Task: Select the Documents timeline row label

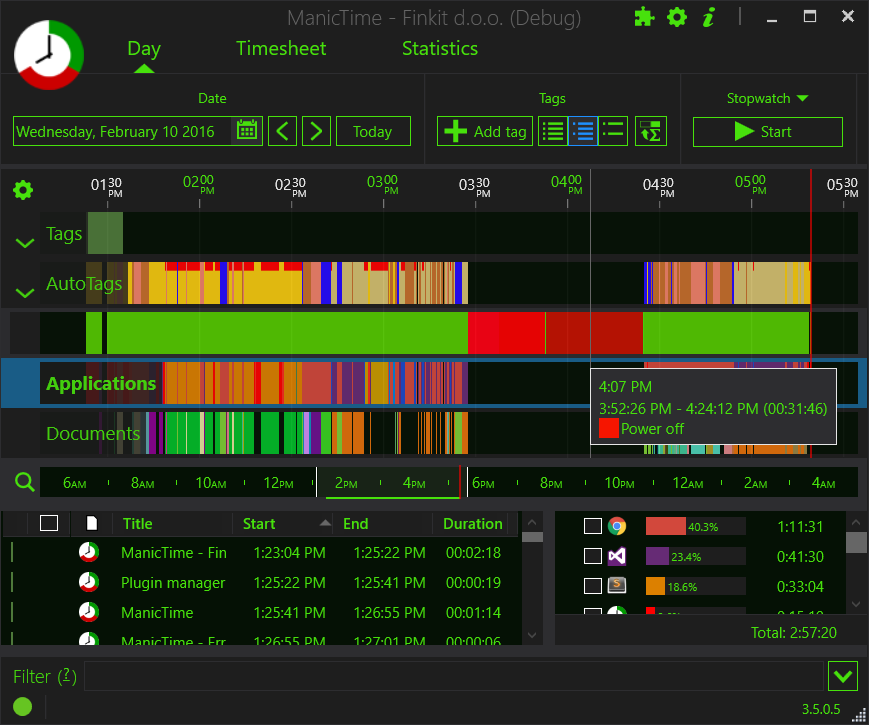Action: tap(93, 433)
